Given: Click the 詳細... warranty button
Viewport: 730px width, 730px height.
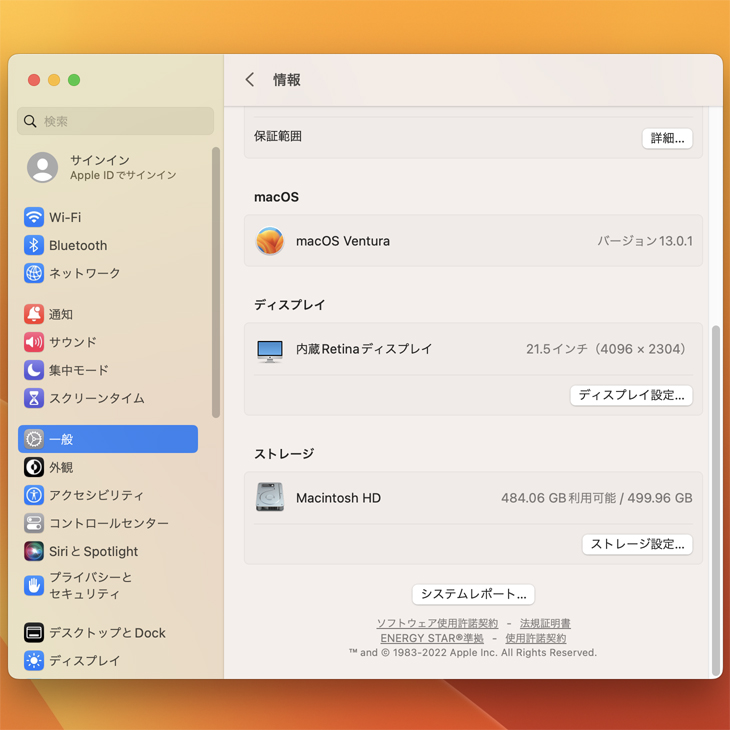Looking at the screenshot, I should [667, 138].
